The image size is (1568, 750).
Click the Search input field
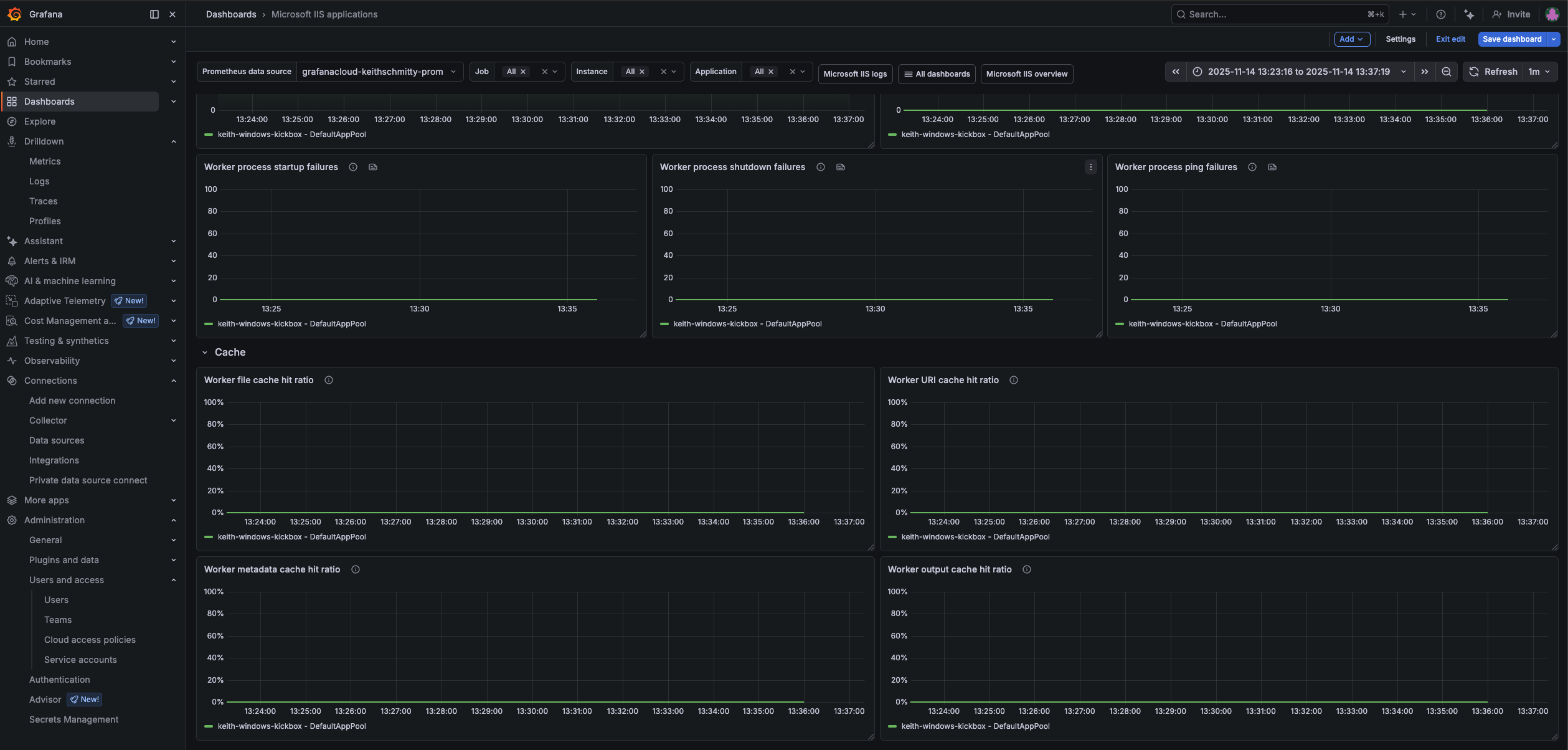click(1270, 14)
